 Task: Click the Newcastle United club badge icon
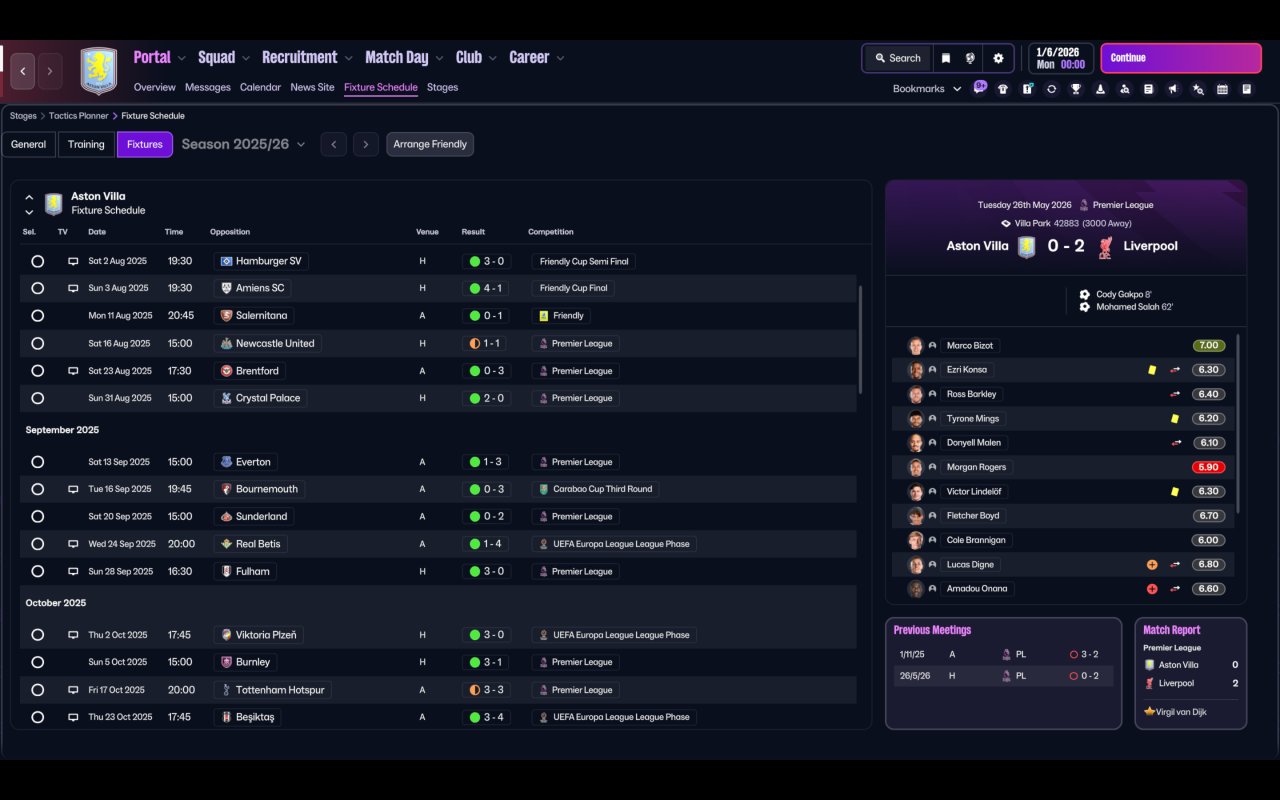point(227,343)
